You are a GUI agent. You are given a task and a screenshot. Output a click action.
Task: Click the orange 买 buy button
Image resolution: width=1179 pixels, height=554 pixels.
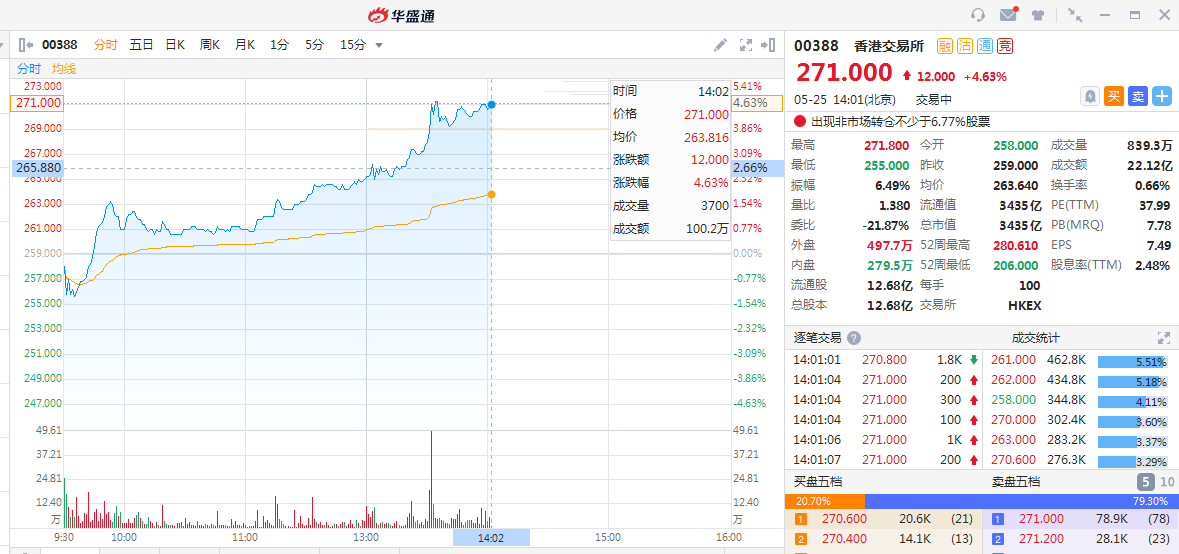(x=1114, y=96)
